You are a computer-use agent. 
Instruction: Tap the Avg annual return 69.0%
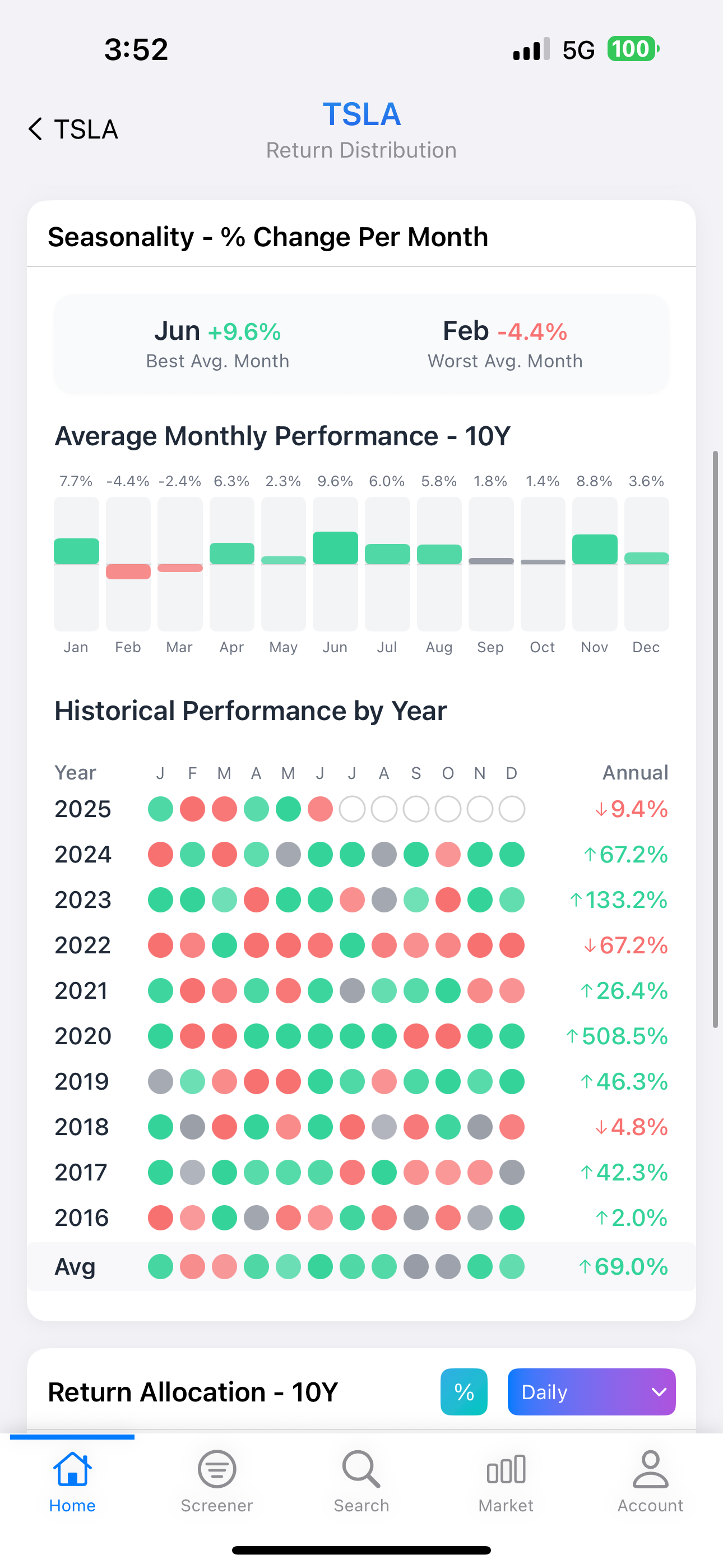[623, 1267]
